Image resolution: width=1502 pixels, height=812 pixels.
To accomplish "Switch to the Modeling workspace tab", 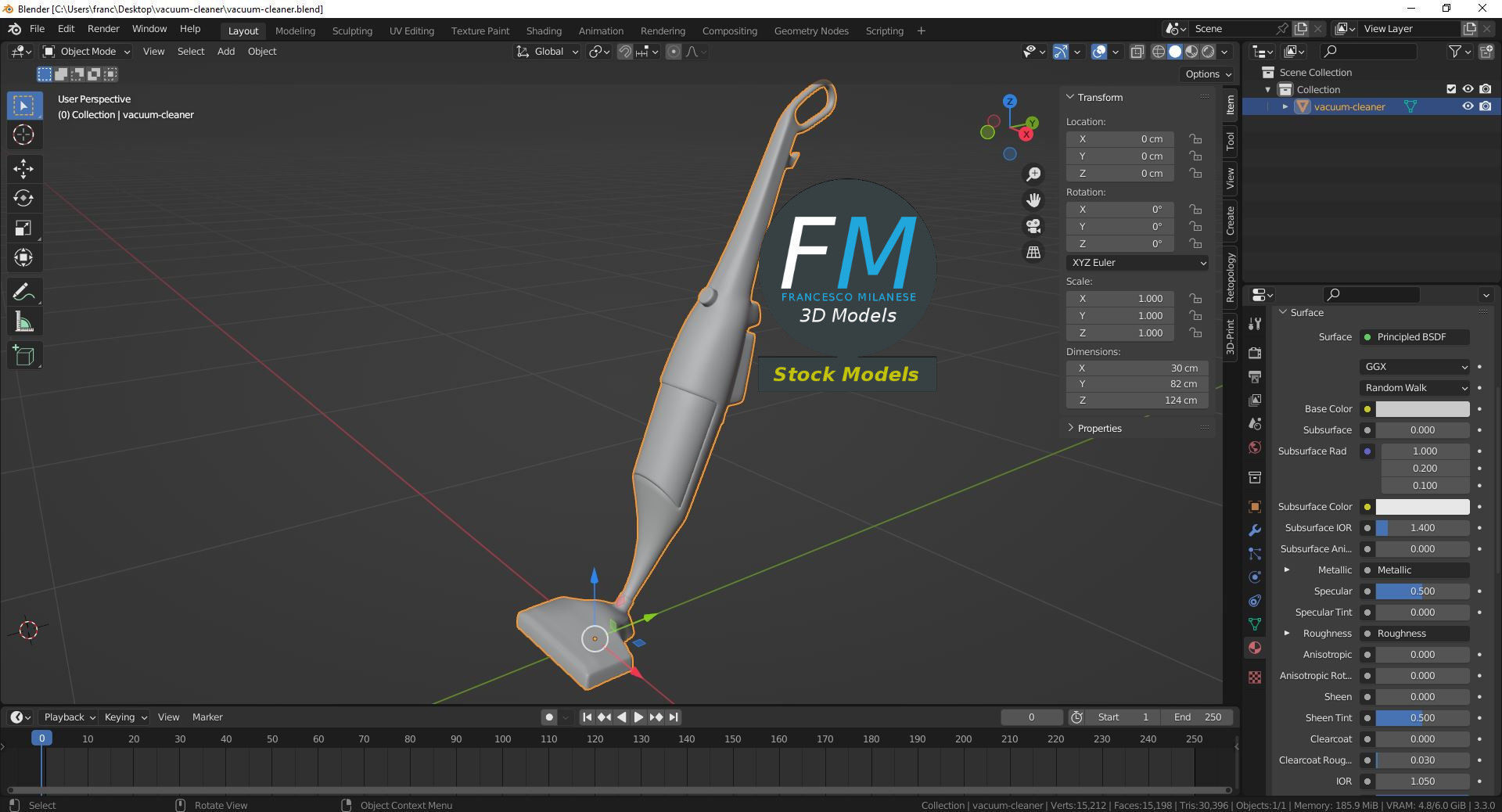I will pyautogui.click(x=295, y=31).
